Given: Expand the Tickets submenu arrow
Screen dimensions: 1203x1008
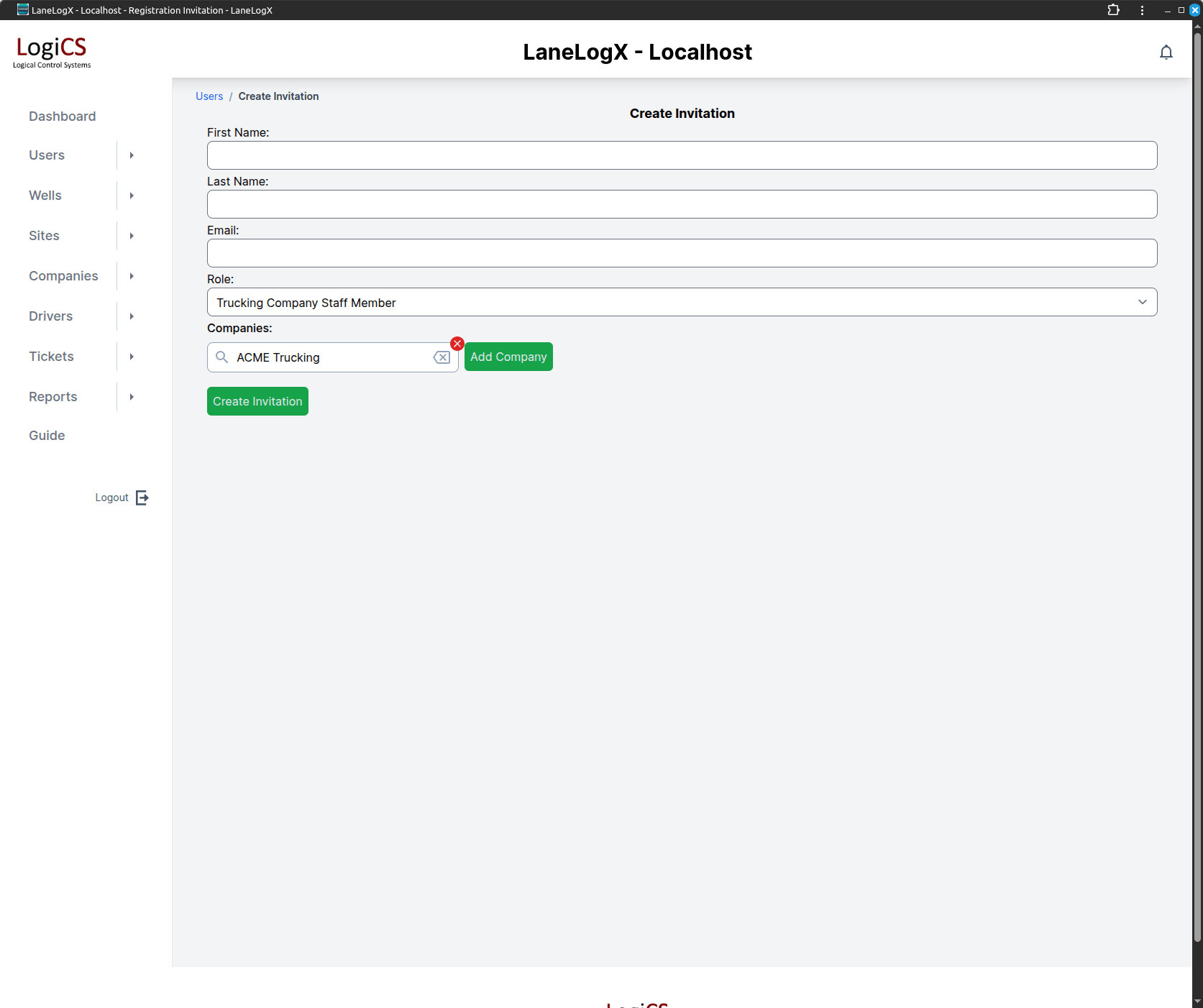Looking at the screenshot, I should 132,357.
